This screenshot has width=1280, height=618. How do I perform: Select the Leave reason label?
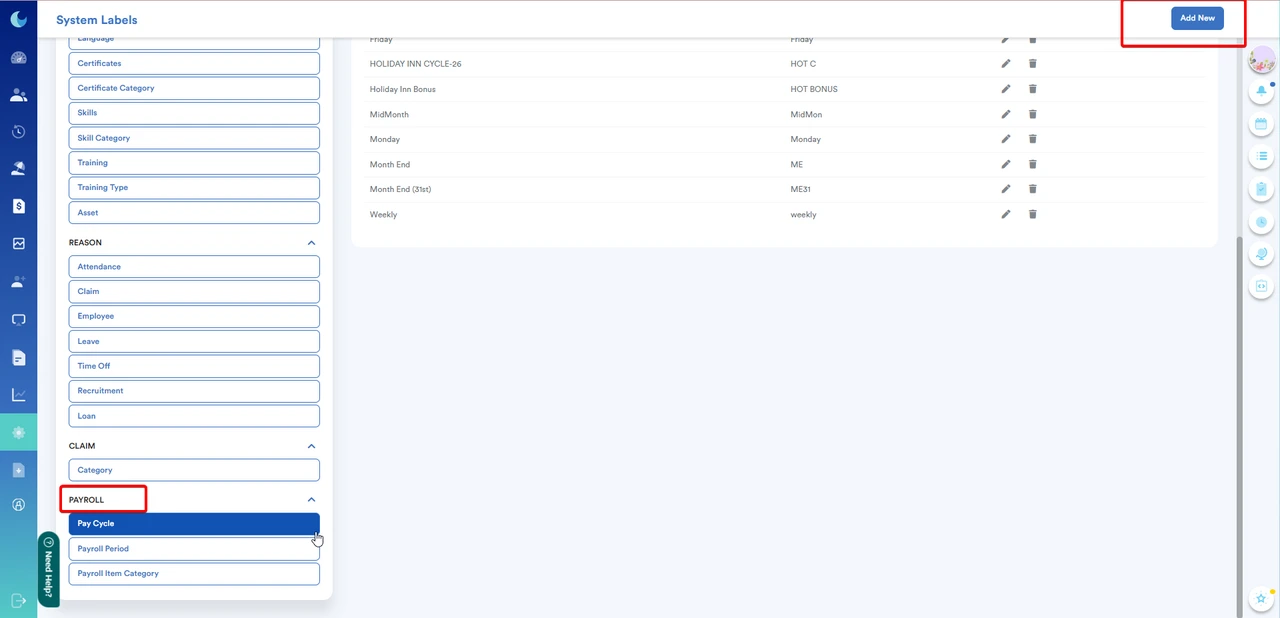tap(194, 341)
